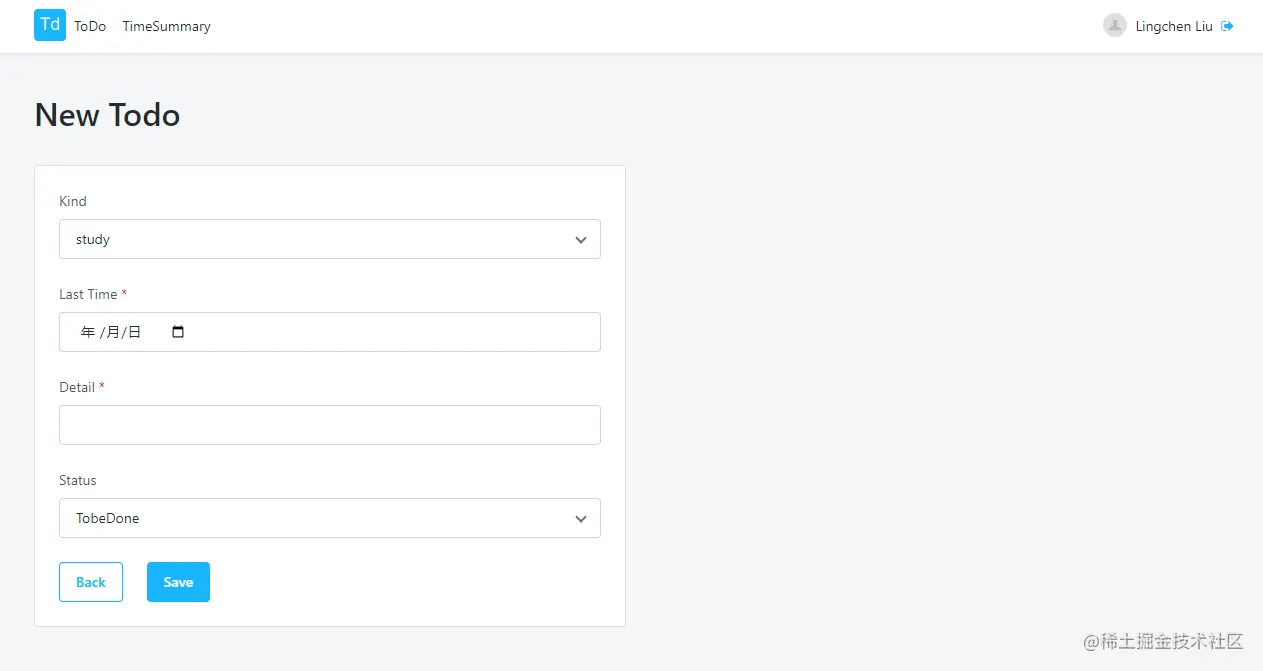Click the logout icon next to username
The width and height of the screenshot is (1263, 671).
(1227, 26)
